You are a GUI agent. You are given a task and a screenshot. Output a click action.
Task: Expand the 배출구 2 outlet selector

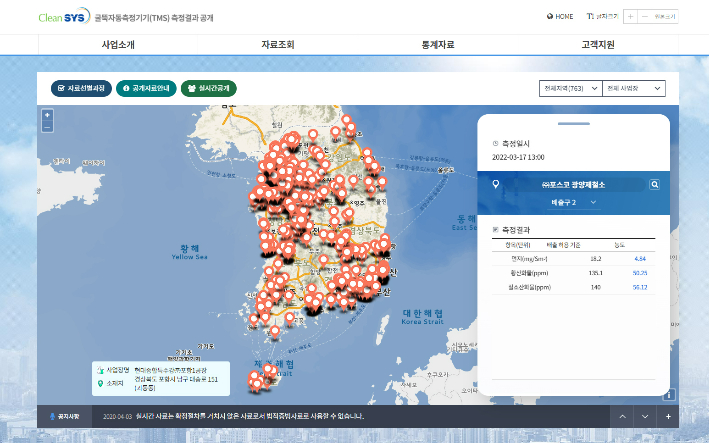(574, 203)
